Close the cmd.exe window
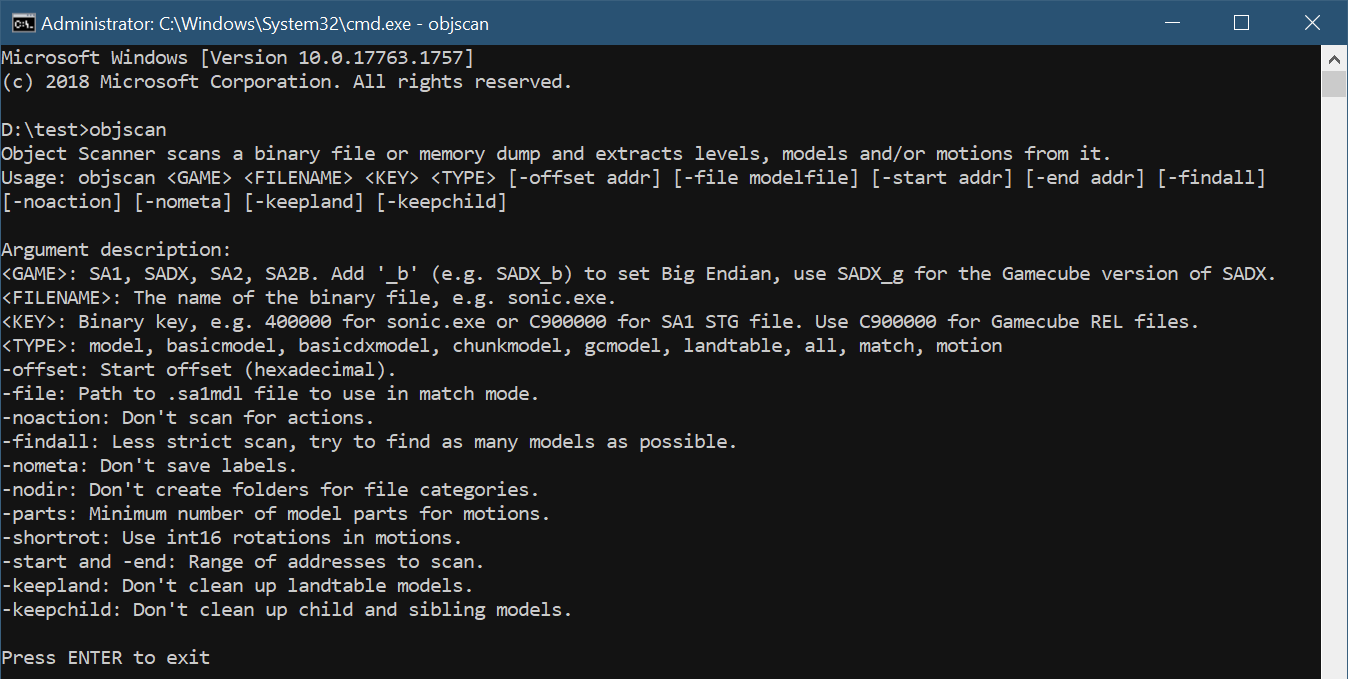 tap(1311, 22)
